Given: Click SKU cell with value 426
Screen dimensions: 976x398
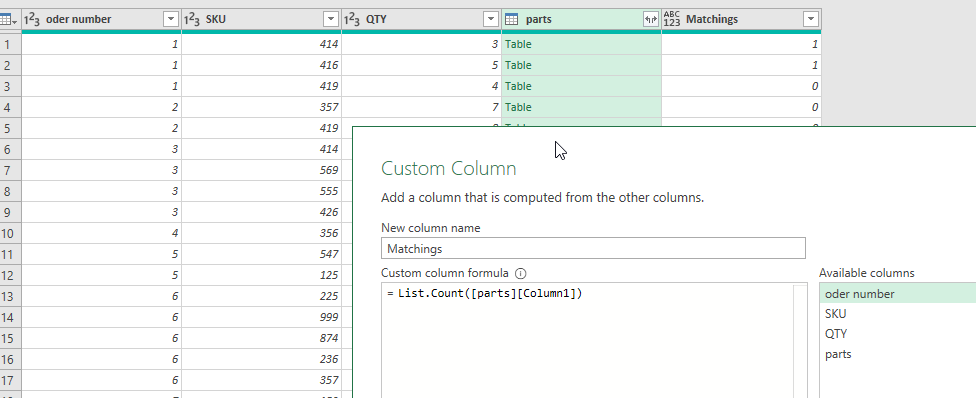Looking at the screenshot, I should point(261,212).
